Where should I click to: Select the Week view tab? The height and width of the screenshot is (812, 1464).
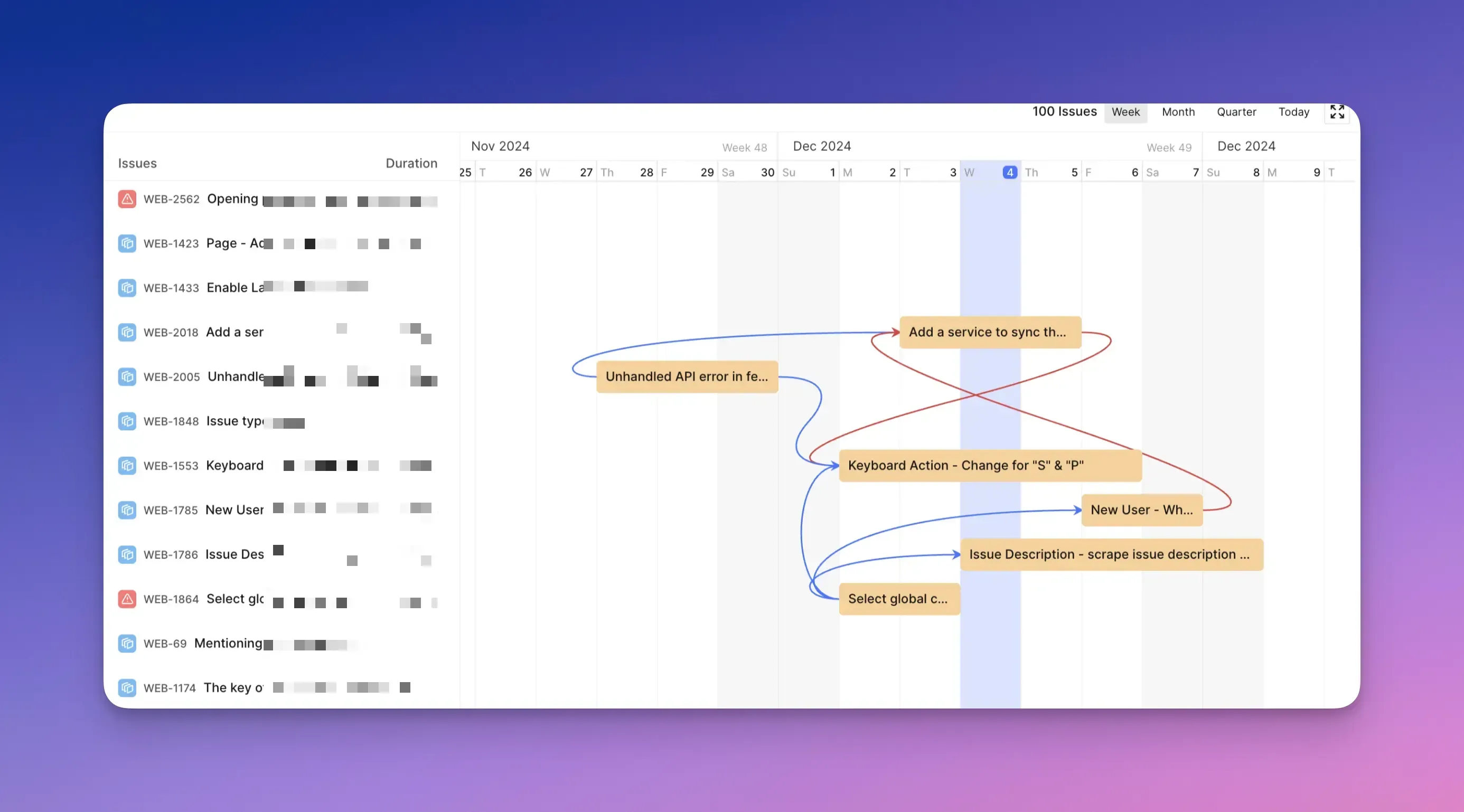click(1125, 112)
